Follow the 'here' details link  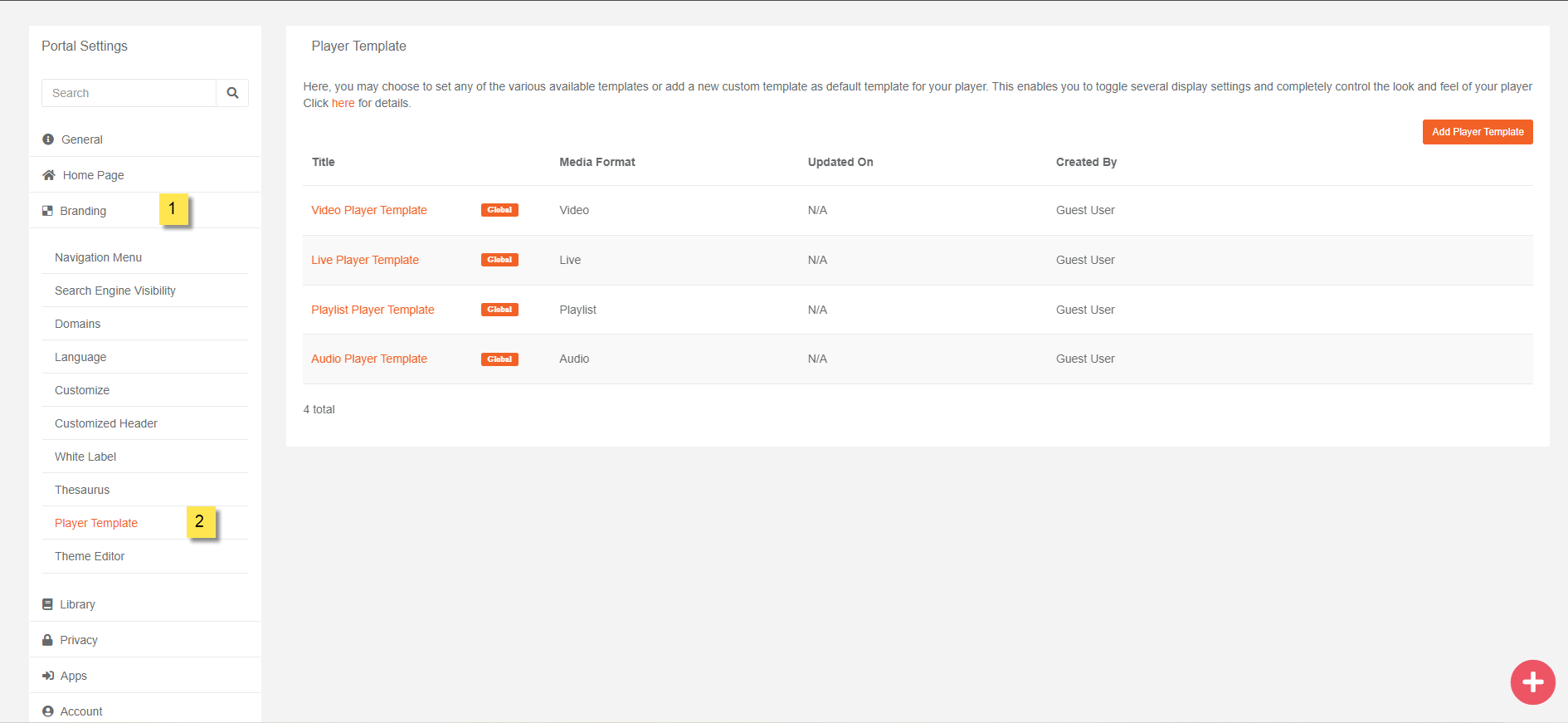(x=343, y=103)
